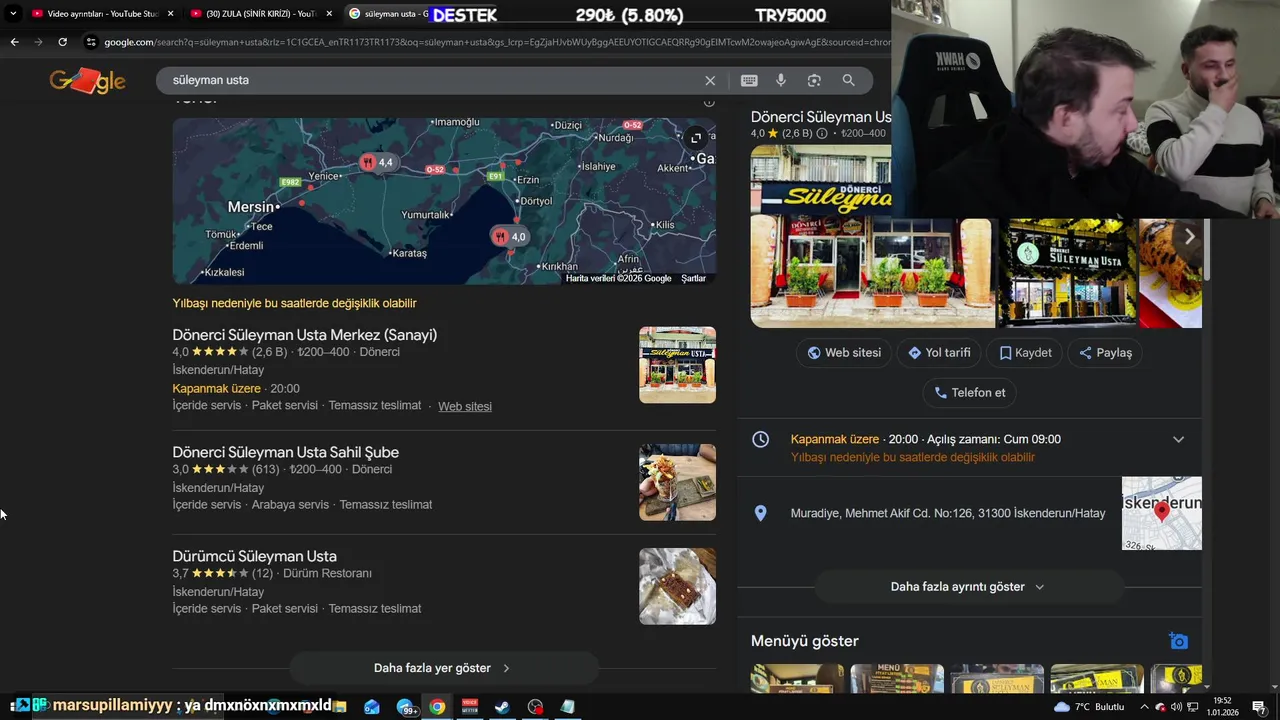Open the night-time SÜLEYMAN USTA sign photo
The height and width of the screenshot is (720, 1280).
tap(1067, 273)
